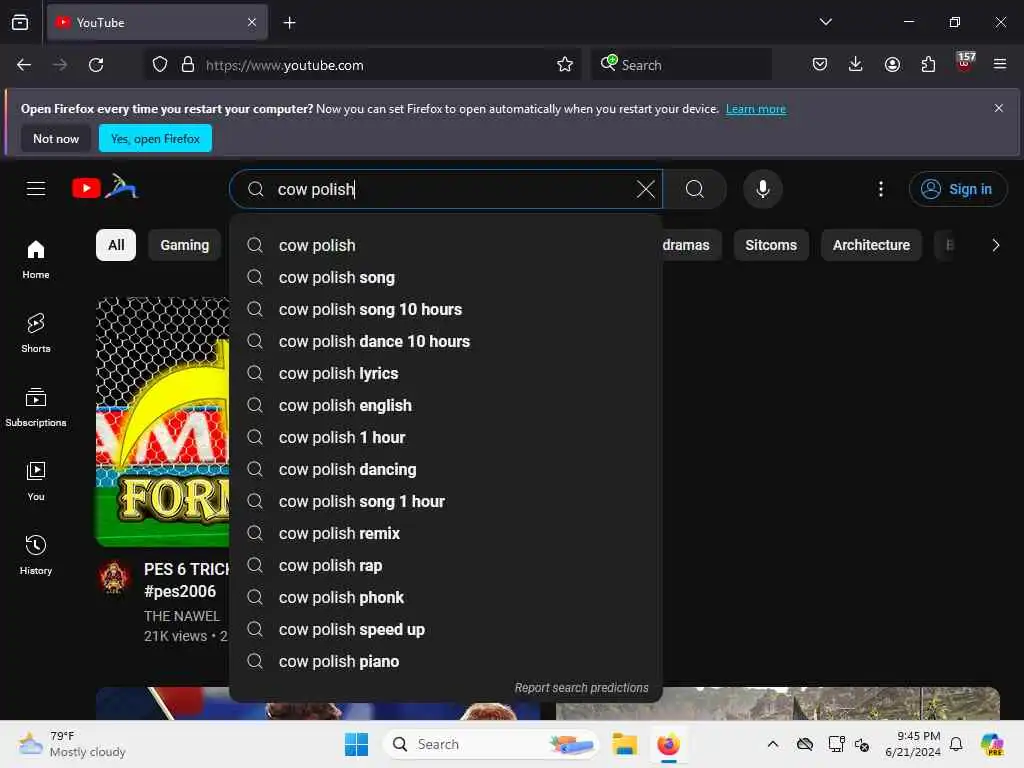The image size is (1024, 768).
Task: Choose suggestion "cow polish rap"
Action: click(x=446, y=566)
